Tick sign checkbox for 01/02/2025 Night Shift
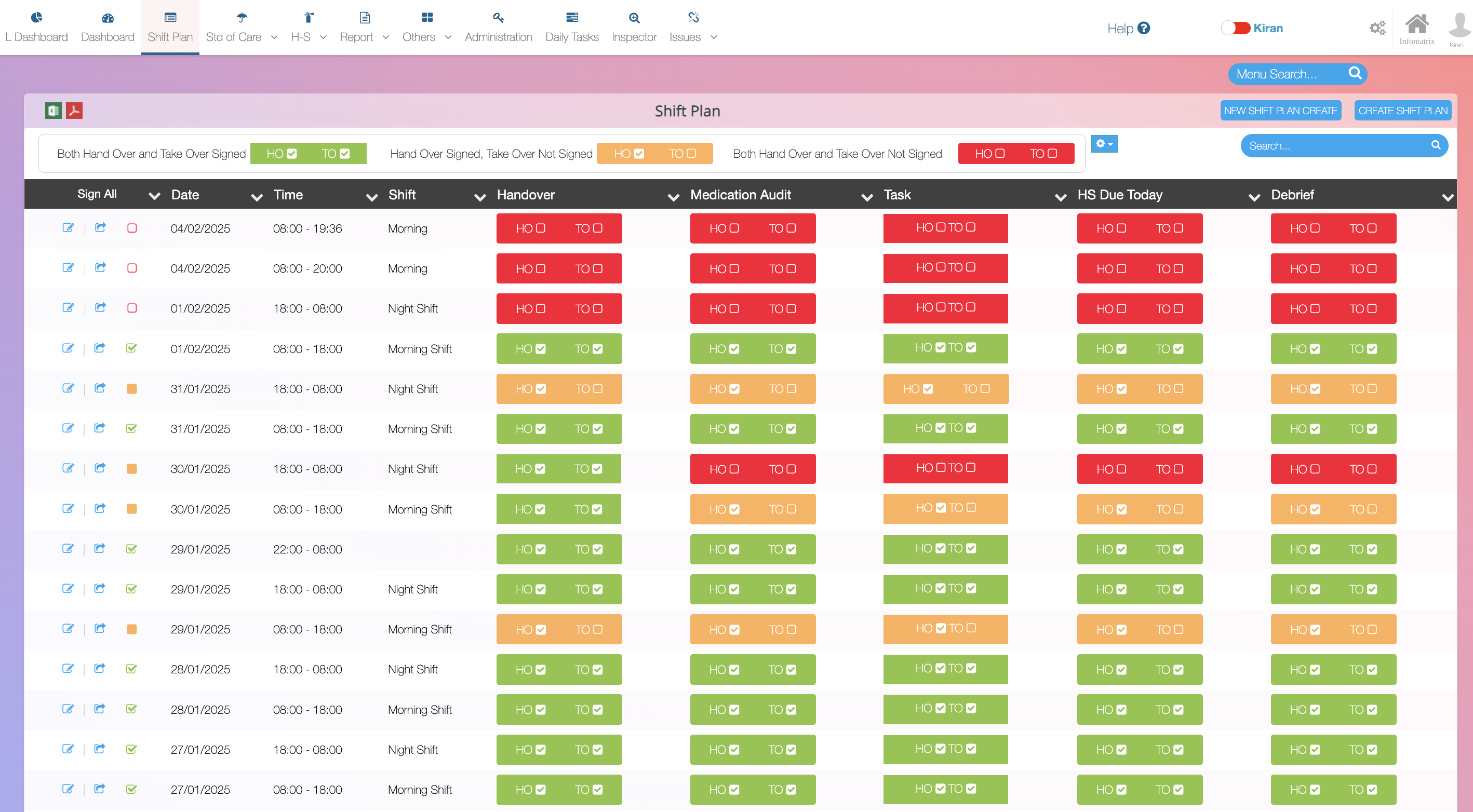 [132, 308]
